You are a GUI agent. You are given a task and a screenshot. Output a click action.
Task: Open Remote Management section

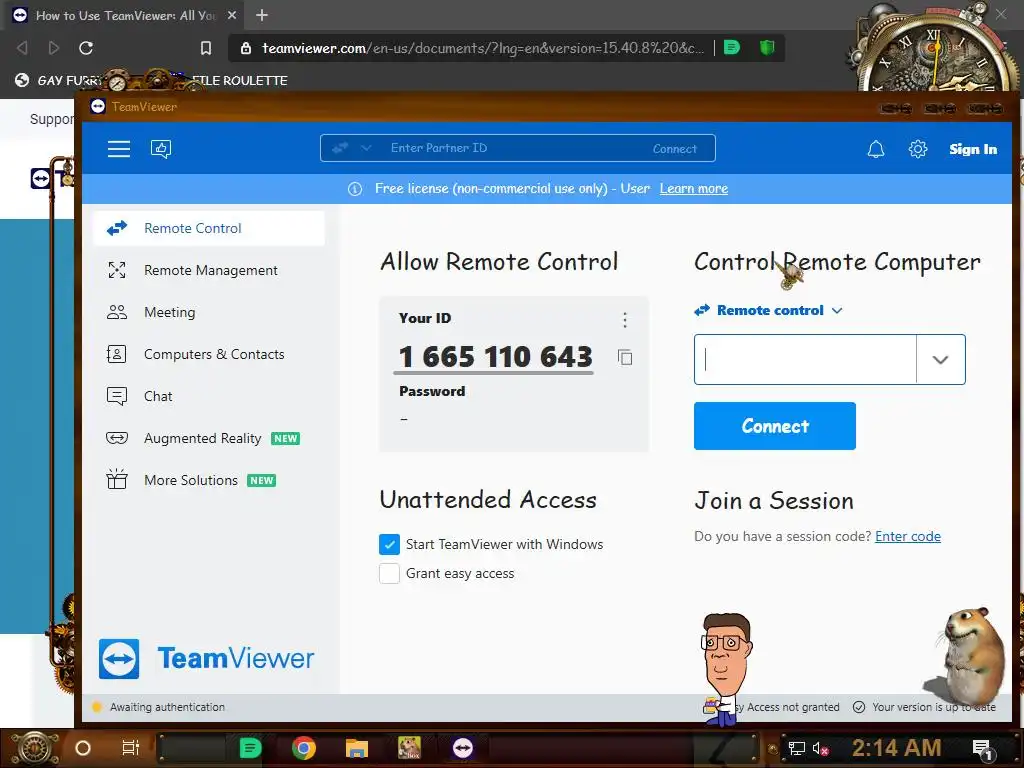[x=209, y=270]
